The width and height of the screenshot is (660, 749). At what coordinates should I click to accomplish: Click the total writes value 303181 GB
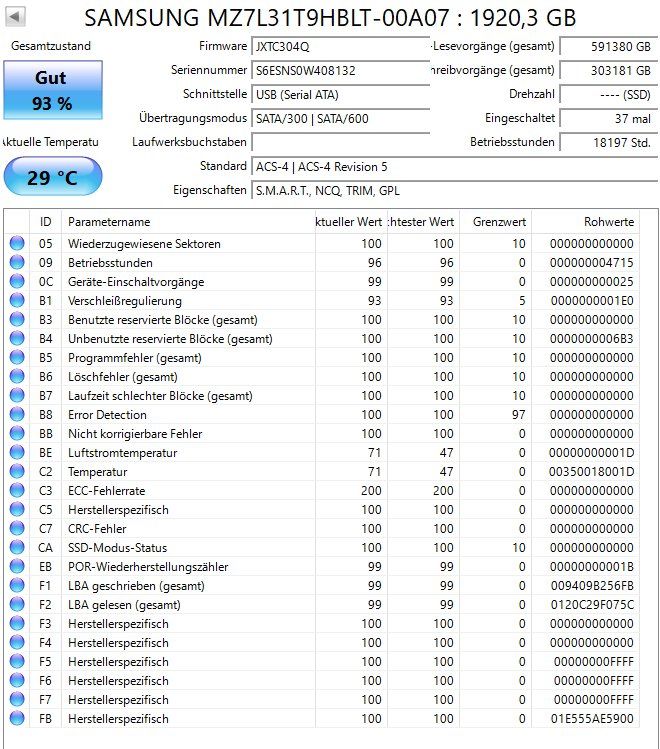coord(609,71)
